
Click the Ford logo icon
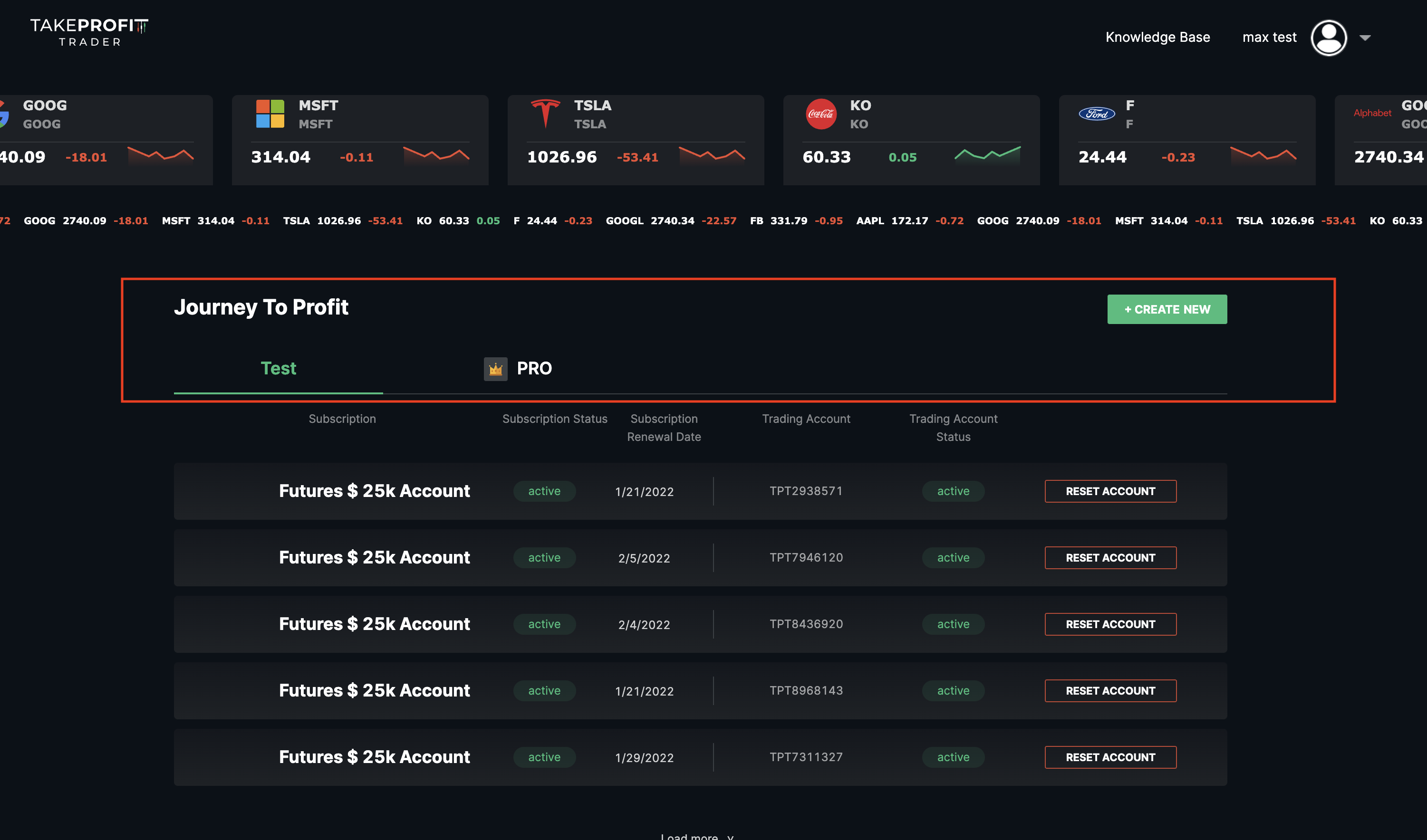(1097, 114)
